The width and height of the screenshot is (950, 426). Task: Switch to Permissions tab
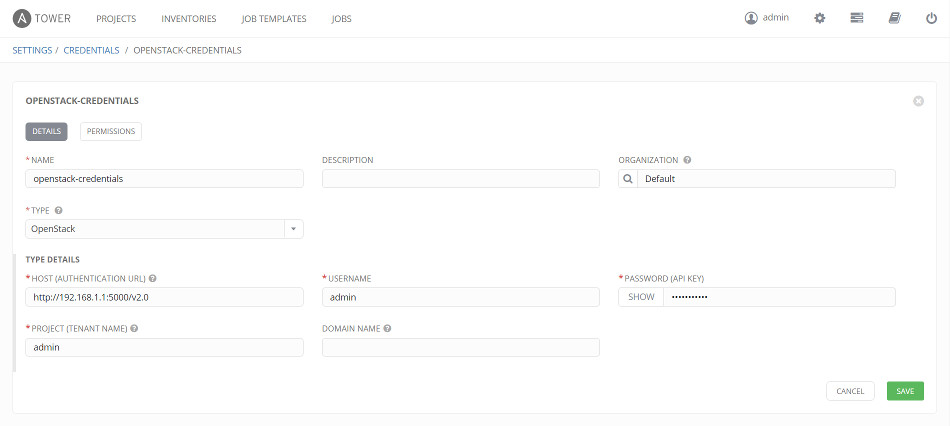pos(111,131)
